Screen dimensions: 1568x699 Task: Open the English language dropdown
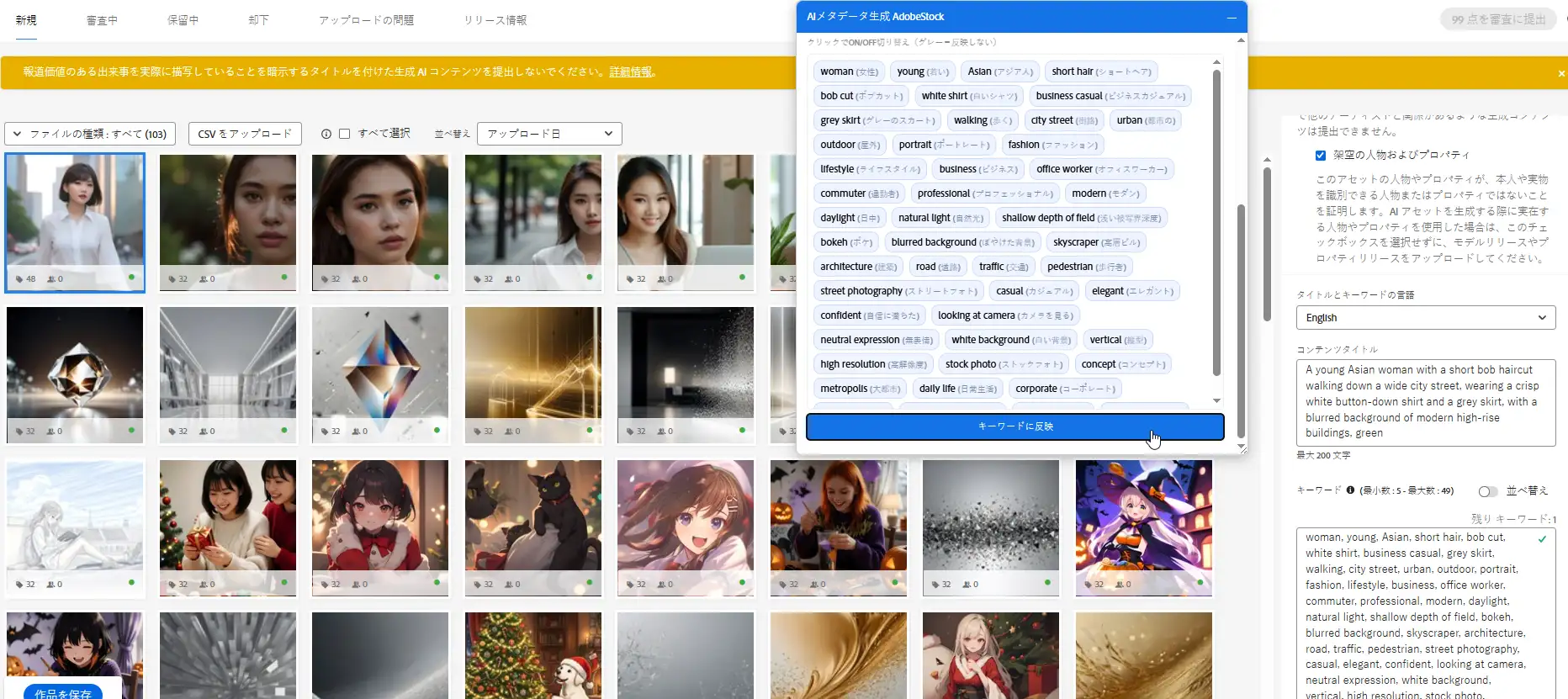click(1425, 318)
